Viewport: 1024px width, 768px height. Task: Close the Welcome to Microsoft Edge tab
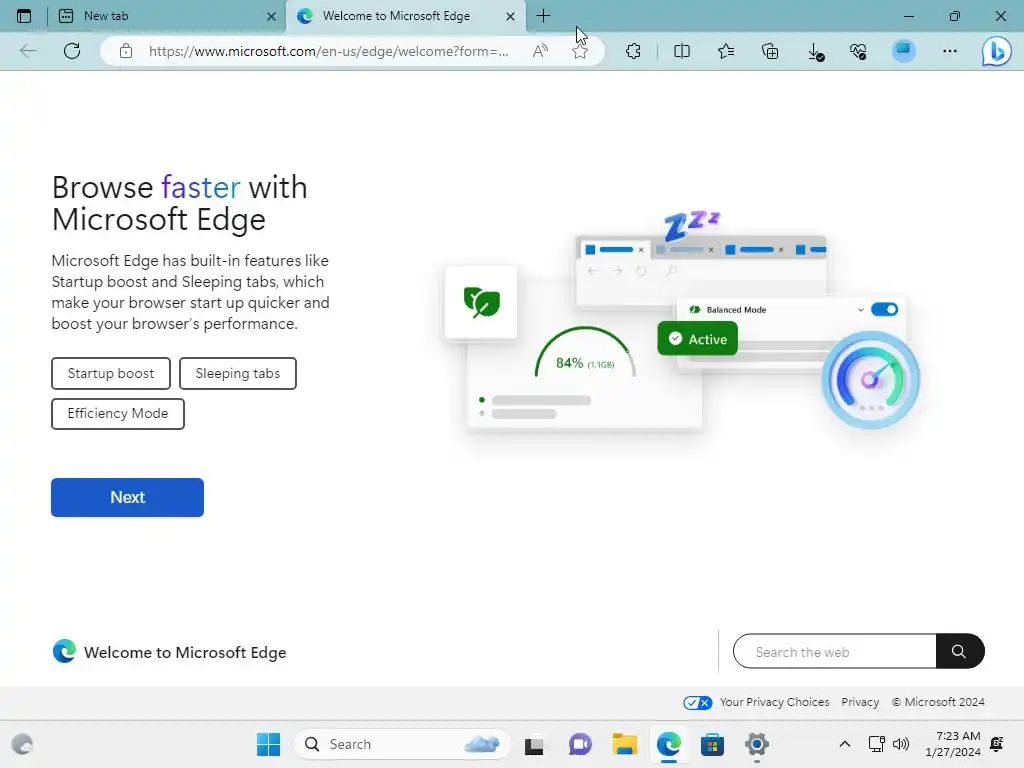(x=510, y=16)
